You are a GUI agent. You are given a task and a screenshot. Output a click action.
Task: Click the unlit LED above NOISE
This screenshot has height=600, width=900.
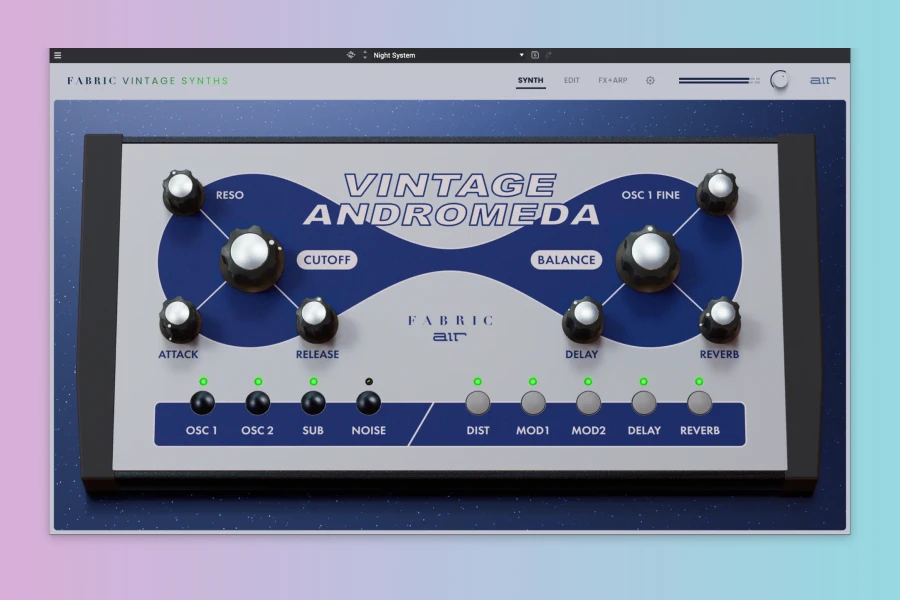pyautogui.click(x=369, y=381)
